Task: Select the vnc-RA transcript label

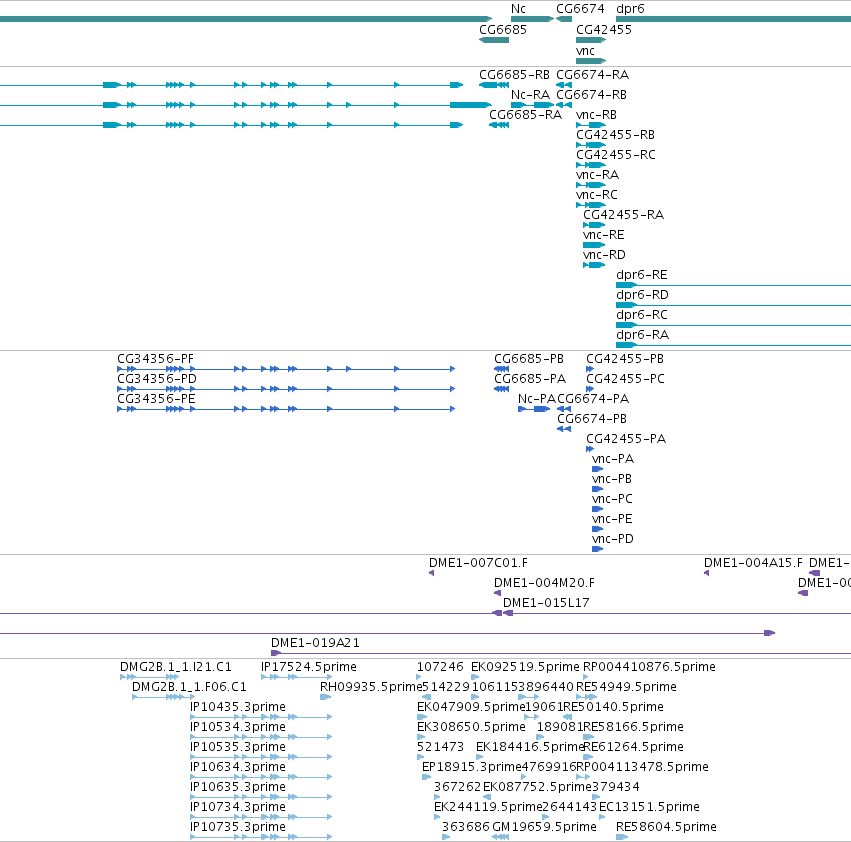Action: click(x=598, y=175)
